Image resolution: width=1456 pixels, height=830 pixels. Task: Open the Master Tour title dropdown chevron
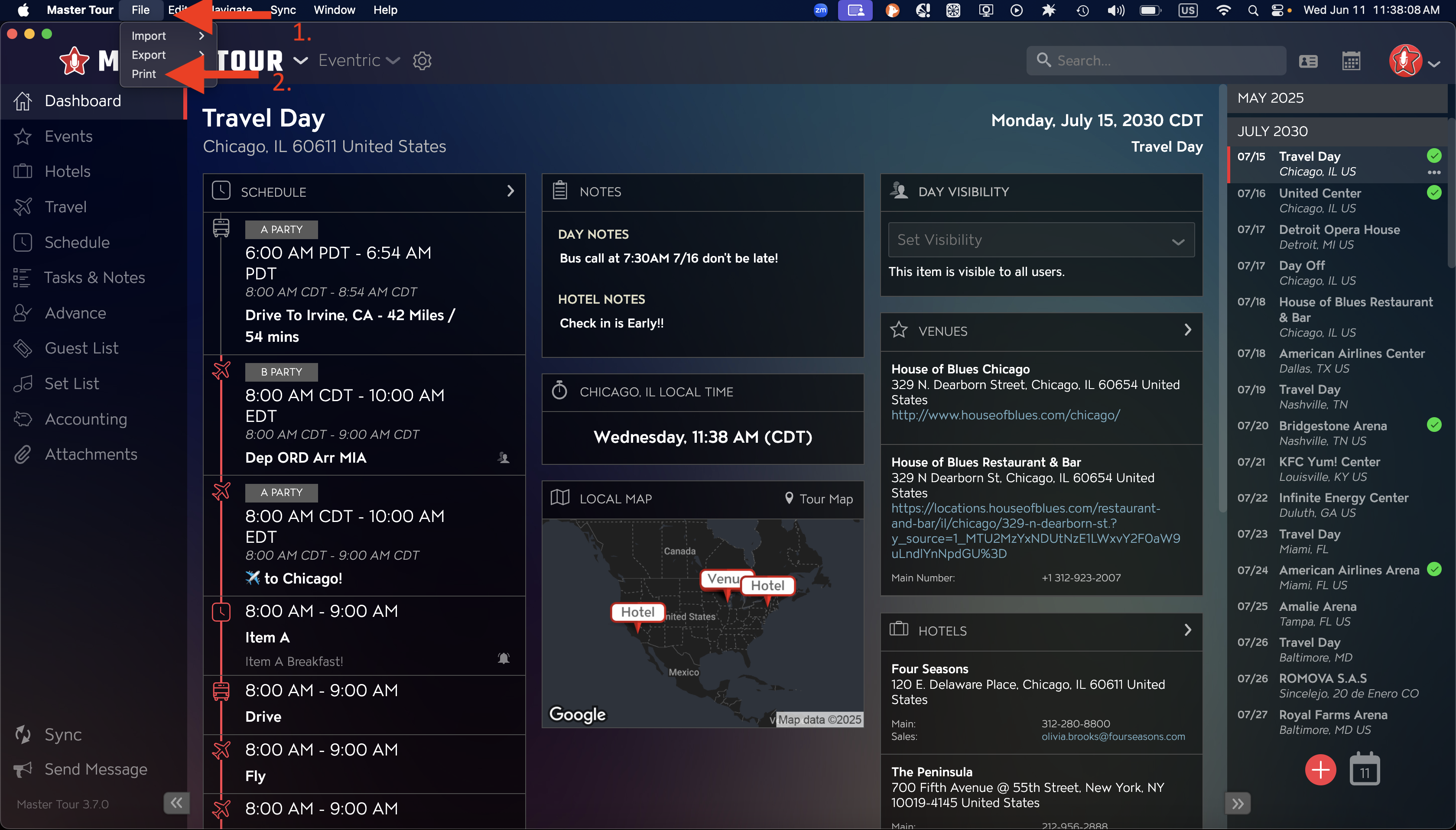point(300,60)
